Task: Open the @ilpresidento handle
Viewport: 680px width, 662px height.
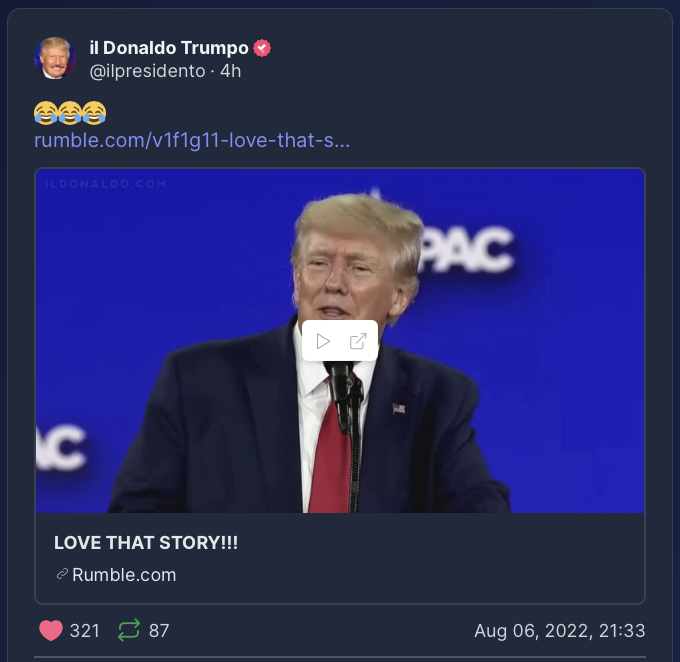Action: 147,71
